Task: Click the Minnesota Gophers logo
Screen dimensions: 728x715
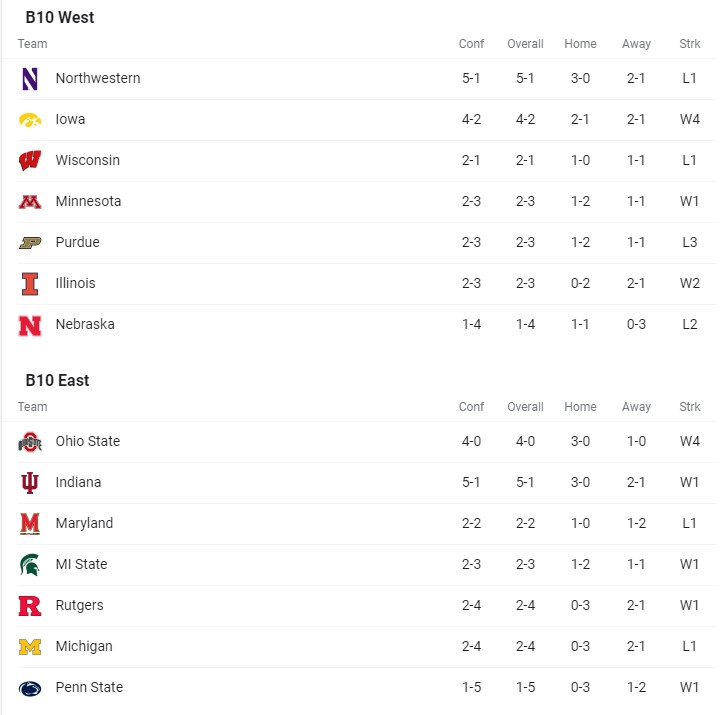Action: pos(30,202)
